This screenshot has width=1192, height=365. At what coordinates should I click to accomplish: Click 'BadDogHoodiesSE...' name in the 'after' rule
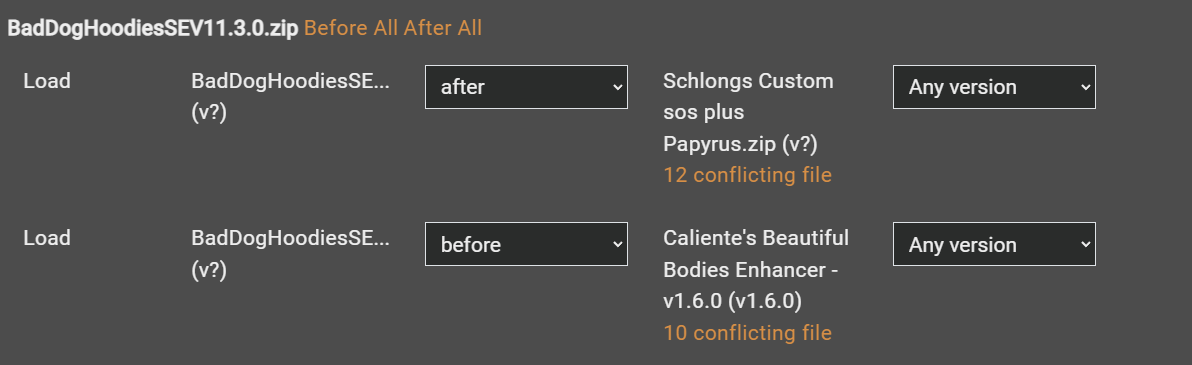[x=290, y=81]
